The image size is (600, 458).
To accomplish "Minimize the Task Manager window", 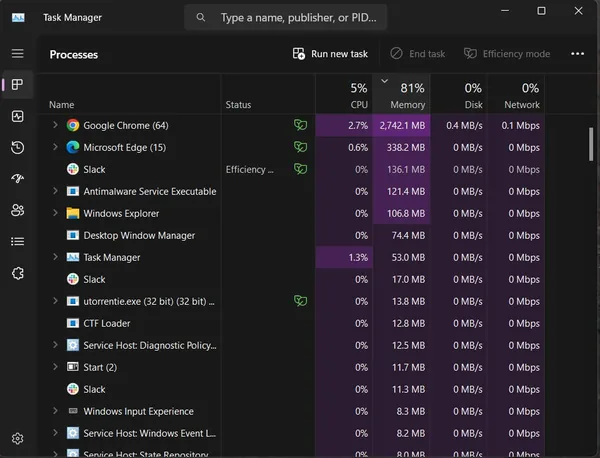I will click(505, 11).
